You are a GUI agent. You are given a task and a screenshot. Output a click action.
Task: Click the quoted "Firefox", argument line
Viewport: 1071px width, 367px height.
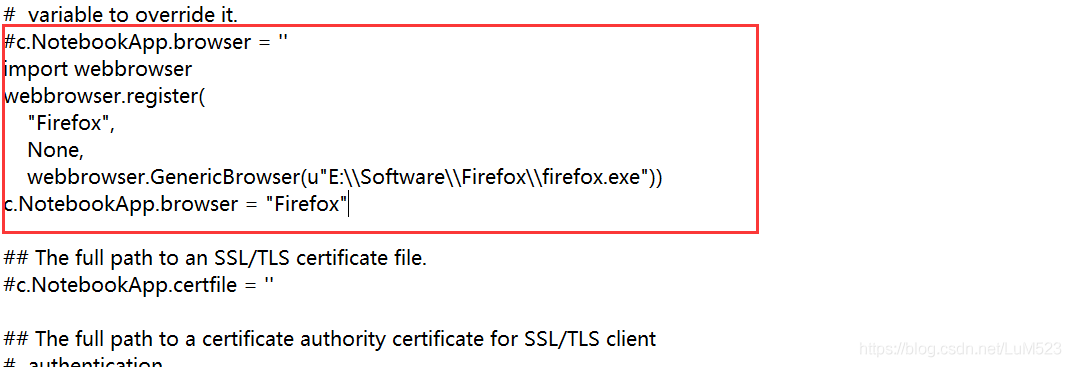coord(71,123)
